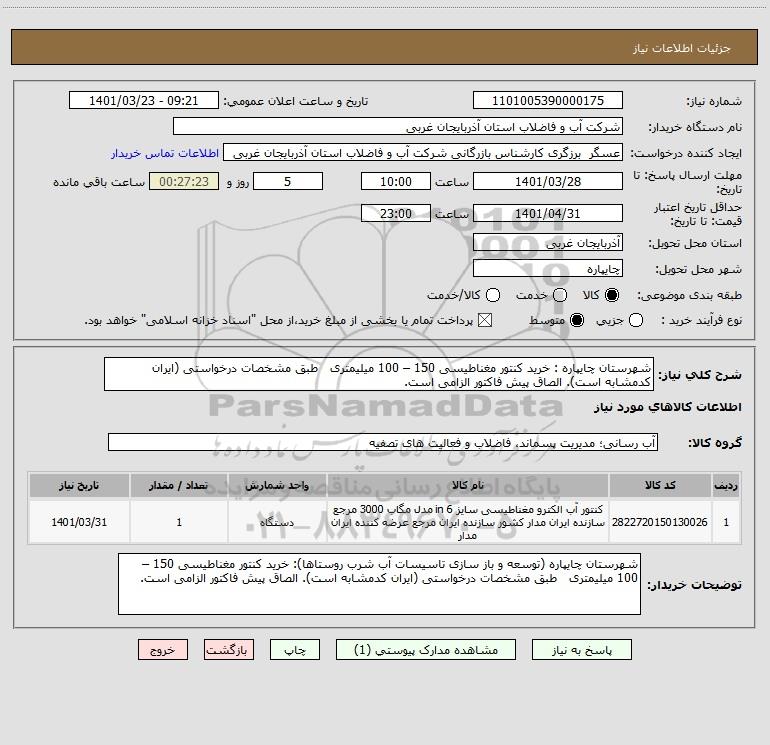Image resolution: width=770 pixels, height=745 pixels.
Task: Click buyer notes text area
Action: 379,583
